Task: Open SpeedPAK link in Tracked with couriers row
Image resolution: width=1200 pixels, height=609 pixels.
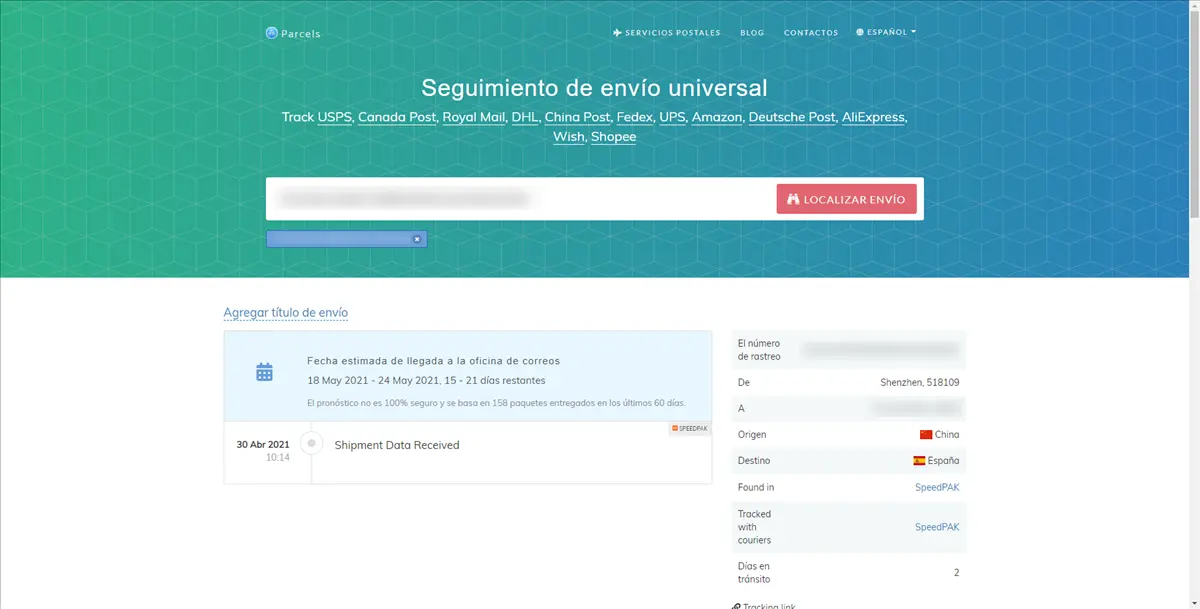Action: [937, 527]
